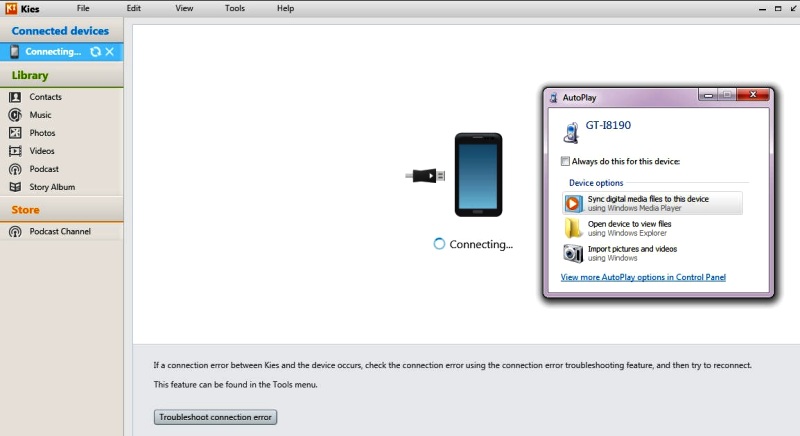Click the Videos icon in Library

click(15, 151)
